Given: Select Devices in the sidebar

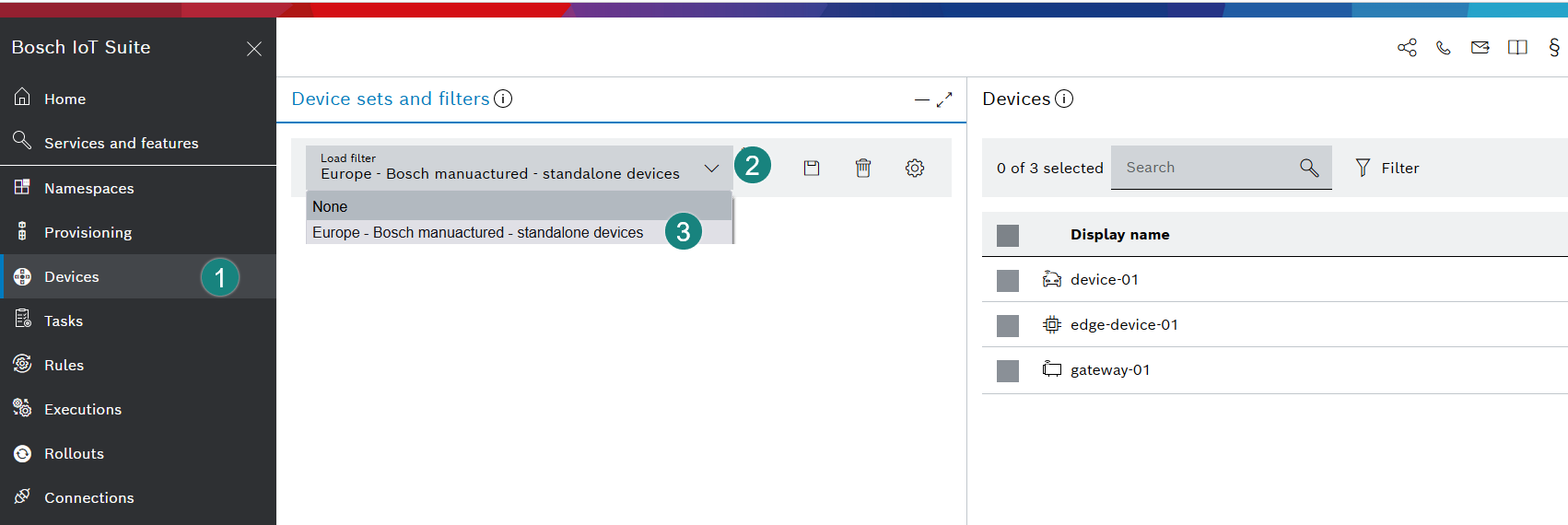Looking at the screenshot, I should 138,276.
